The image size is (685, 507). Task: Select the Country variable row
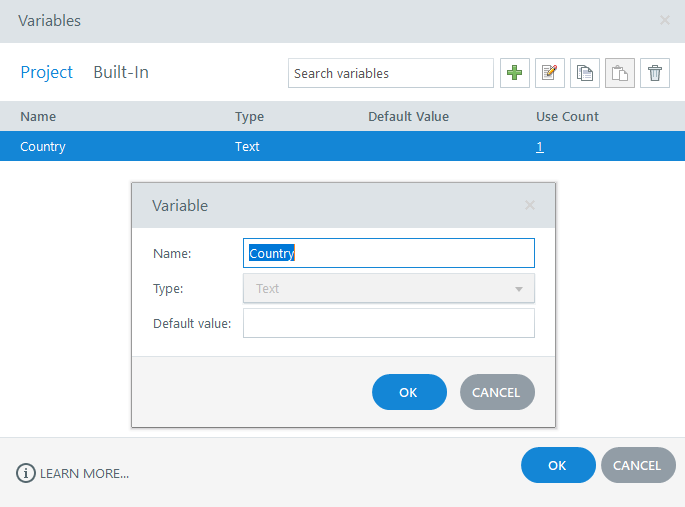(x=120, y=146)
